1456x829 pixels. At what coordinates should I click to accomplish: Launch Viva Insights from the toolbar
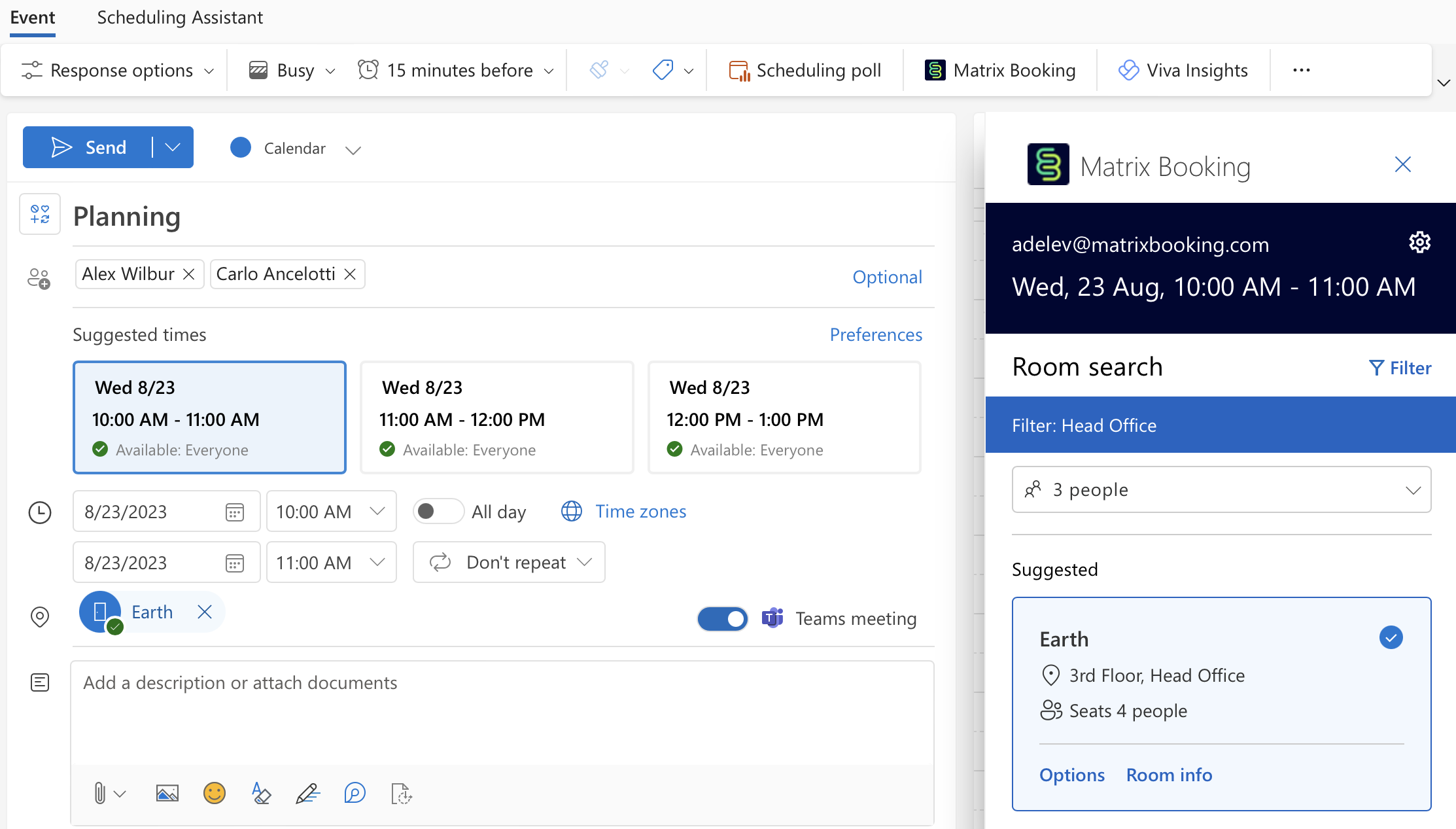pos(1183,69)
